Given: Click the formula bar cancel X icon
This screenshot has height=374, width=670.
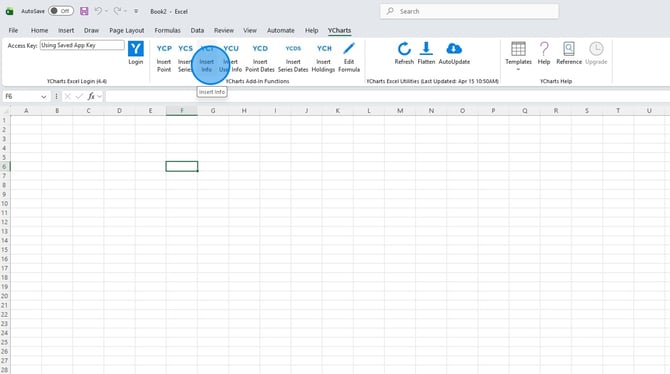Looking at the screenshot, I should click(68, 97).
